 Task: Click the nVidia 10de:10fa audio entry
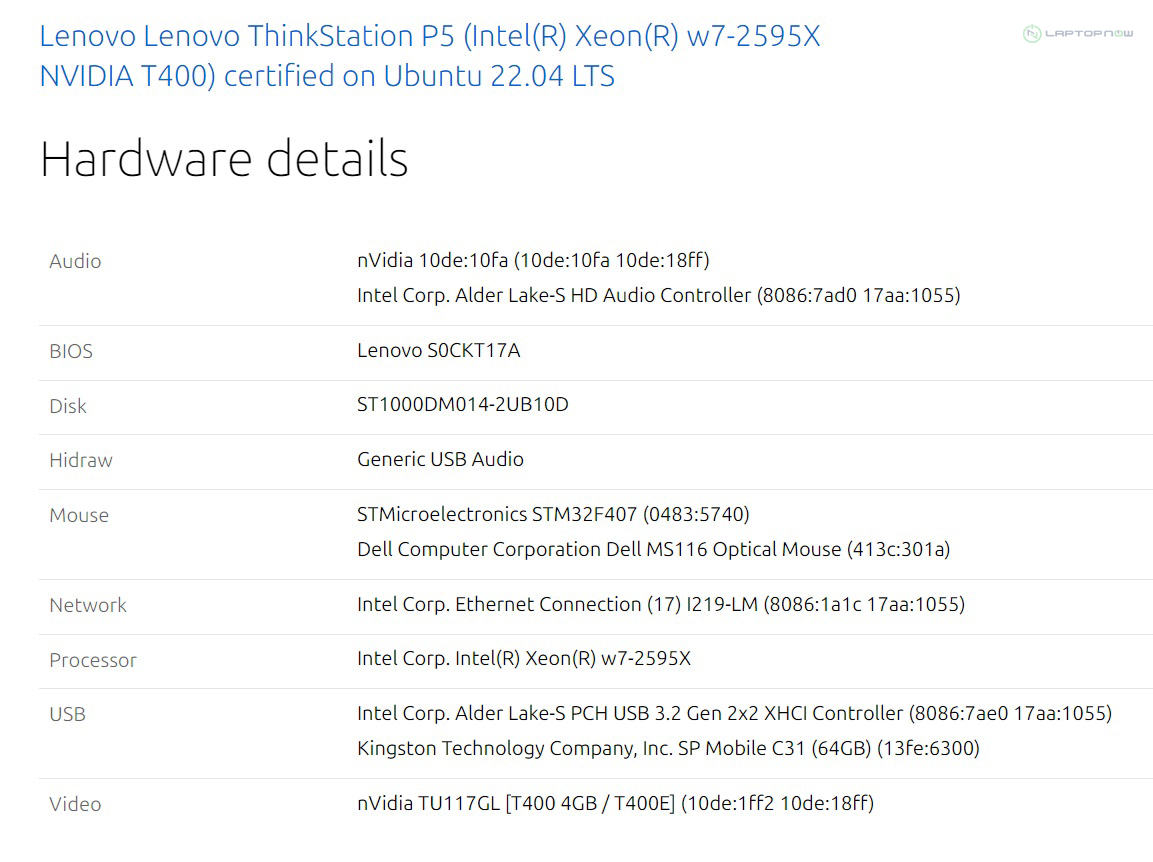coord(533,260)
